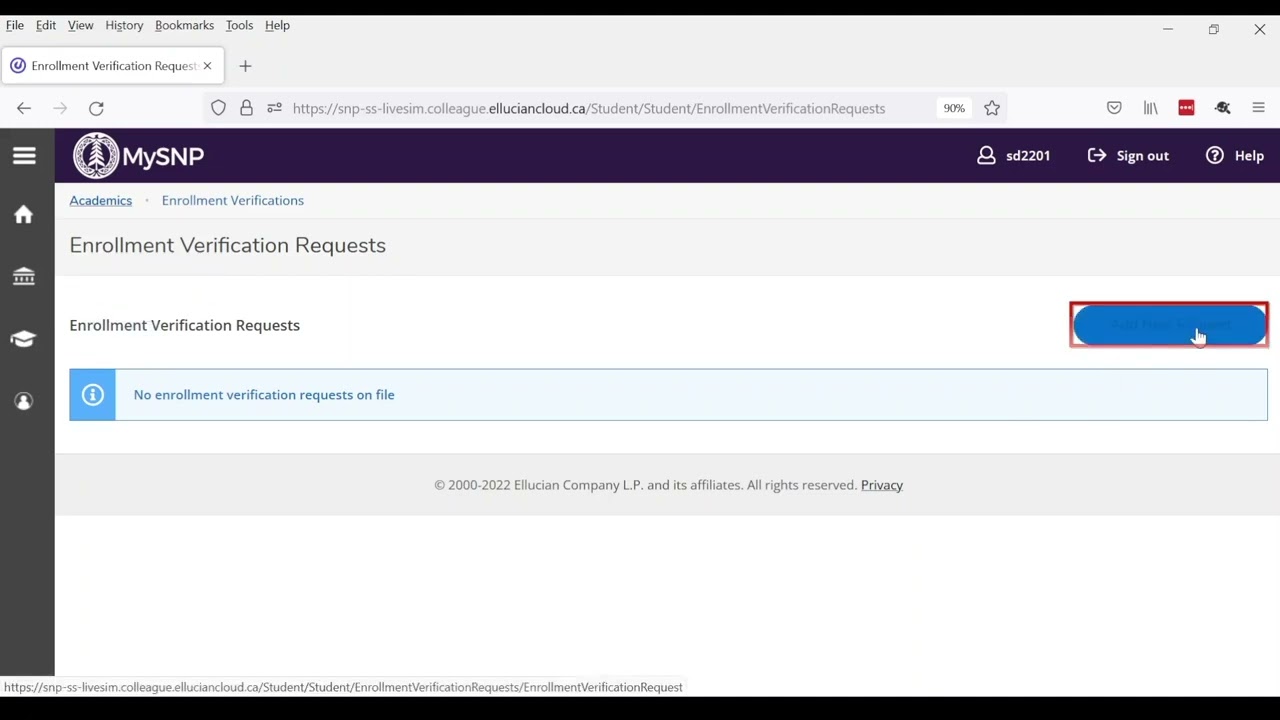
Task: Click the browser Forward arrow
Action: point(60,108)
